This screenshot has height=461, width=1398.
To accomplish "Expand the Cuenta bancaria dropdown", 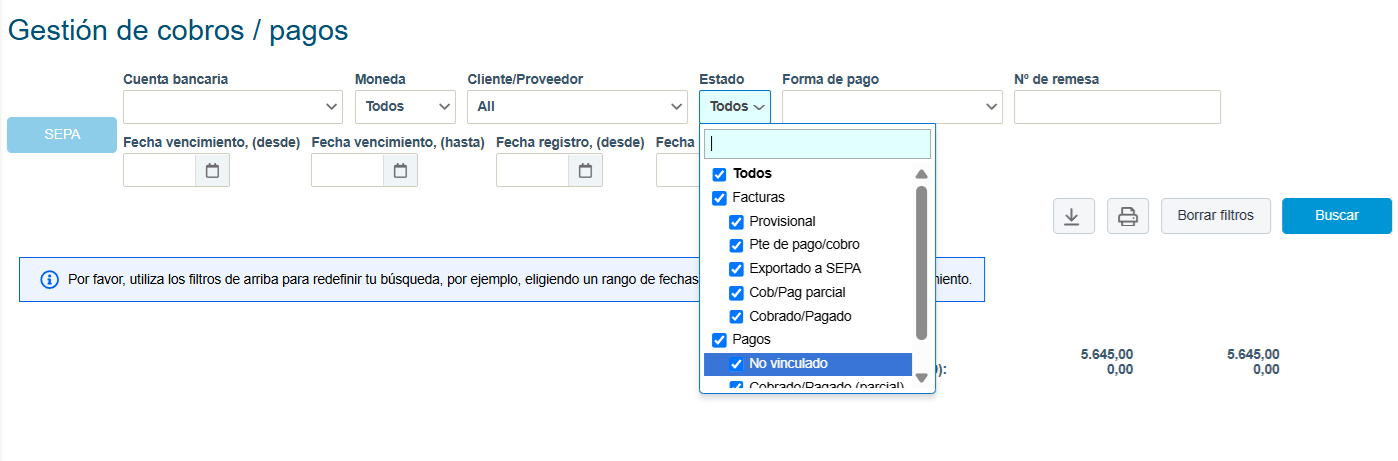I will [233, 107].
